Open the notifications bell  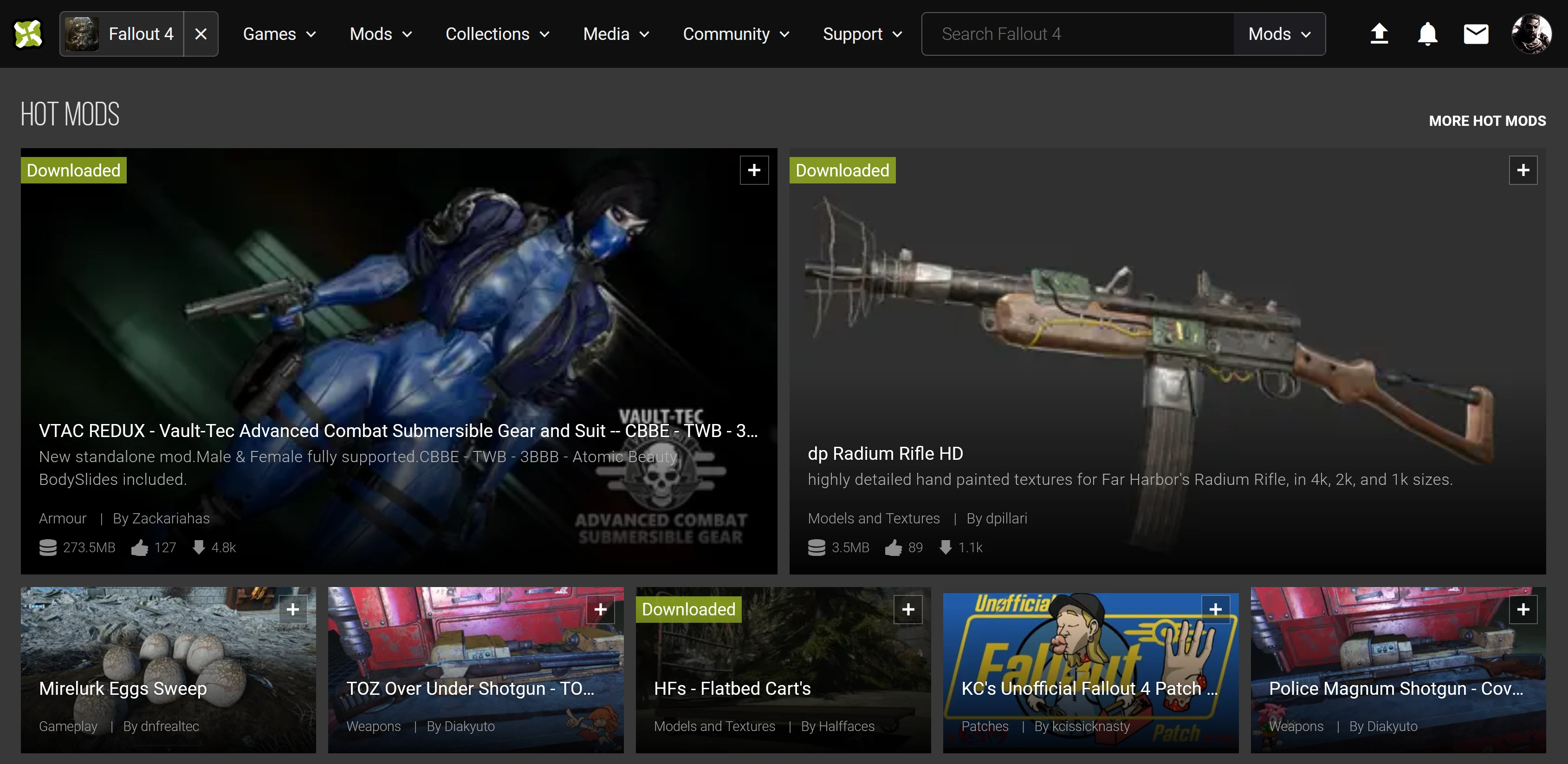click(x=1427, y=34)
